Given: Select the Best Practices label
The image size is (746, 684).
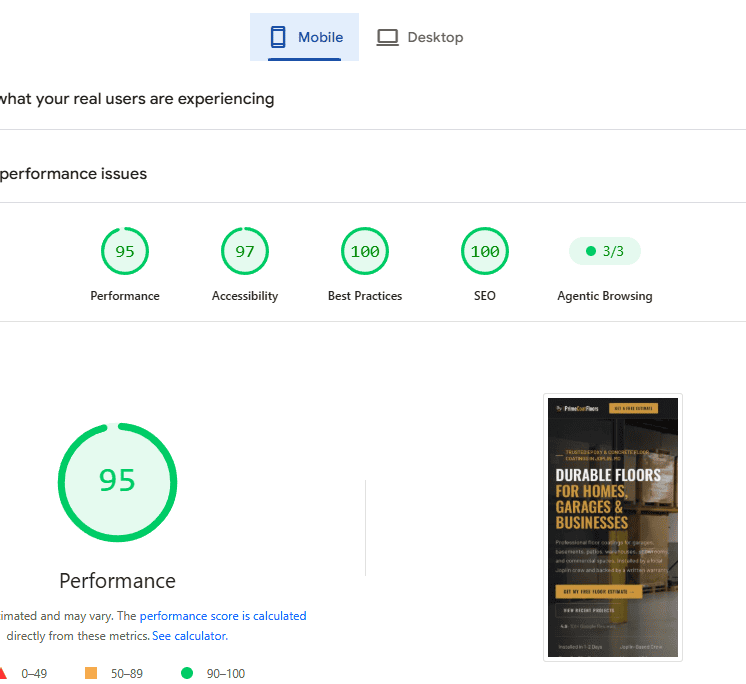Looking at the screenshot, I should [365, 296].
